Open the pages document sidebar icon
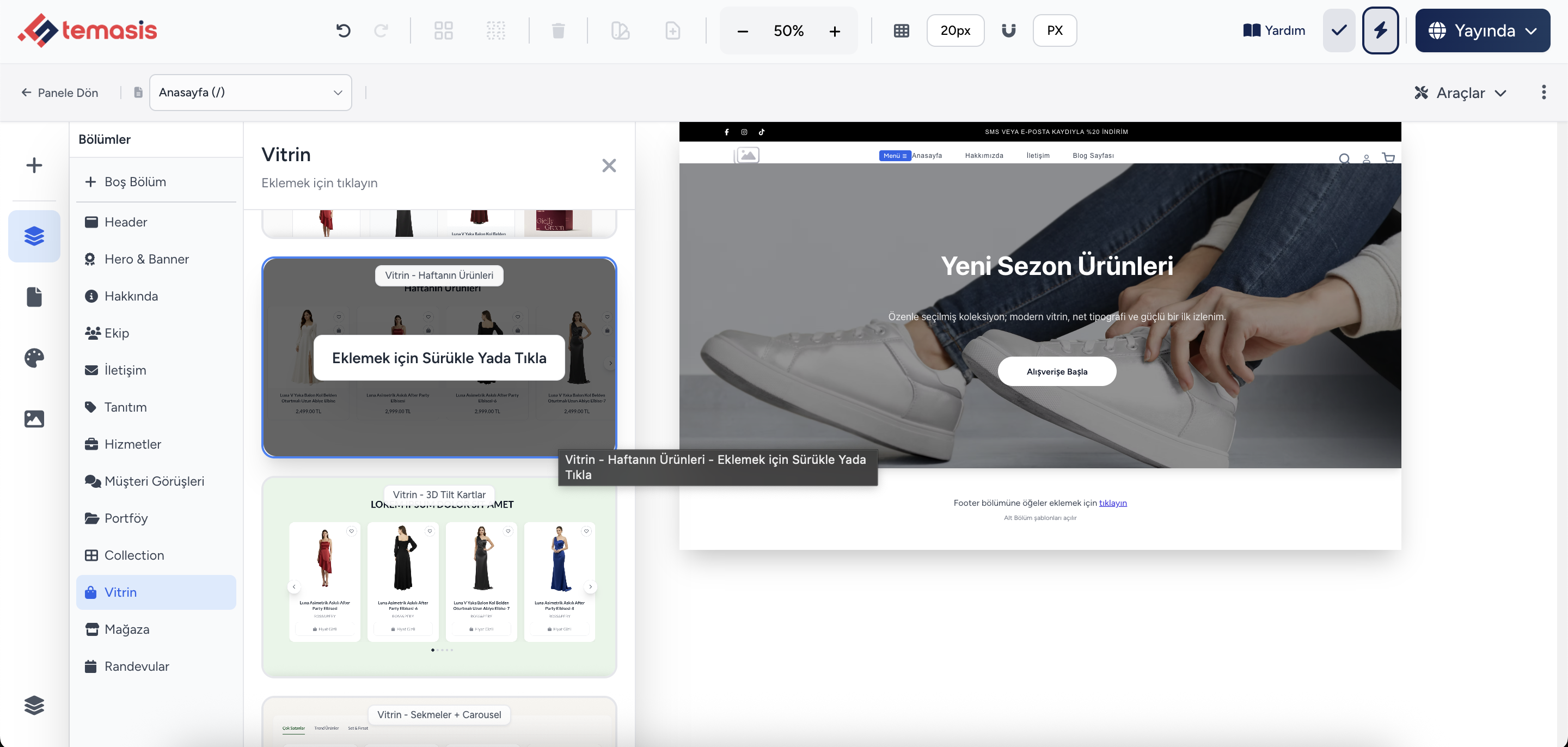This screenshot has height=747, width=1568. tap(34, 297)
